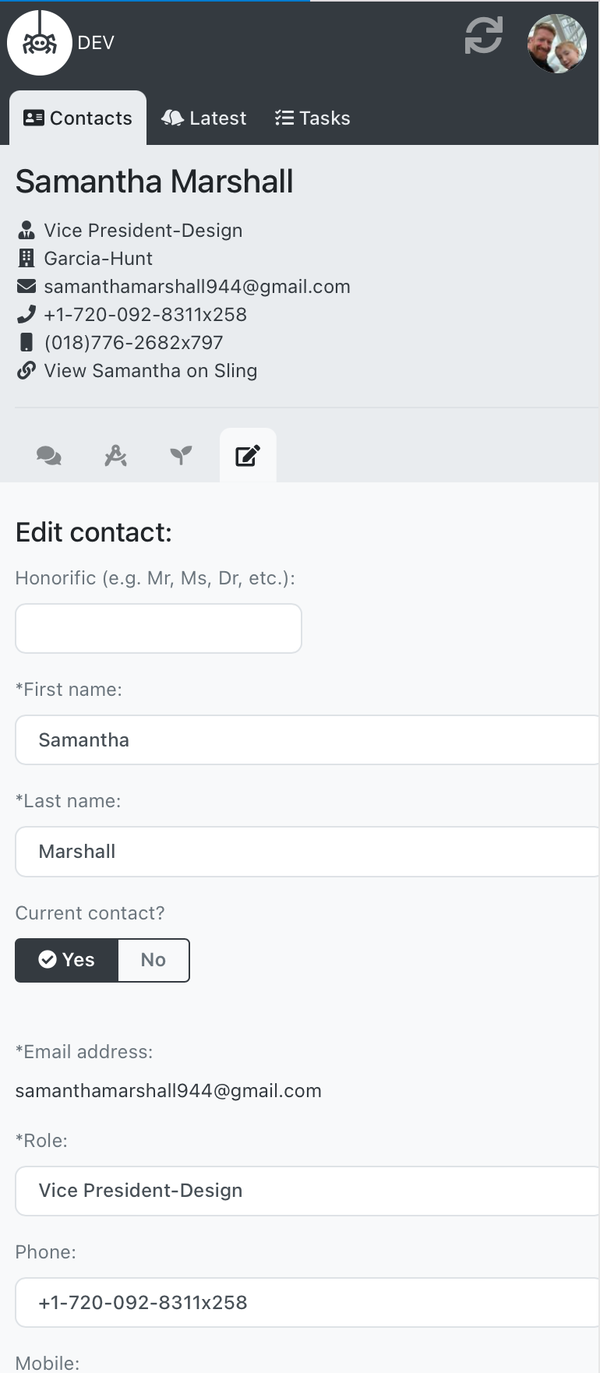Viewport: 600px width, 1373px height.
Task: Switch to the Contacts tab
Action: [78, 118]
